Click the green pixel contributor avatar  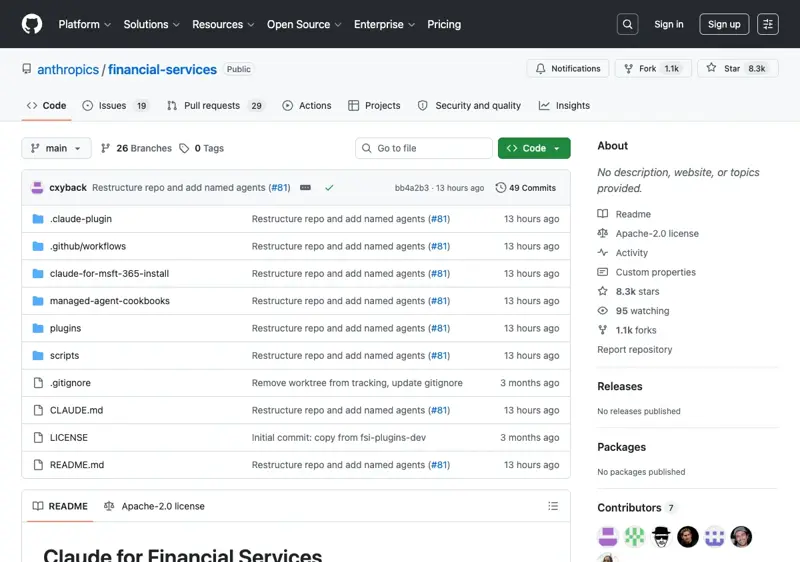pyautogui.click(x=635, y=537)
